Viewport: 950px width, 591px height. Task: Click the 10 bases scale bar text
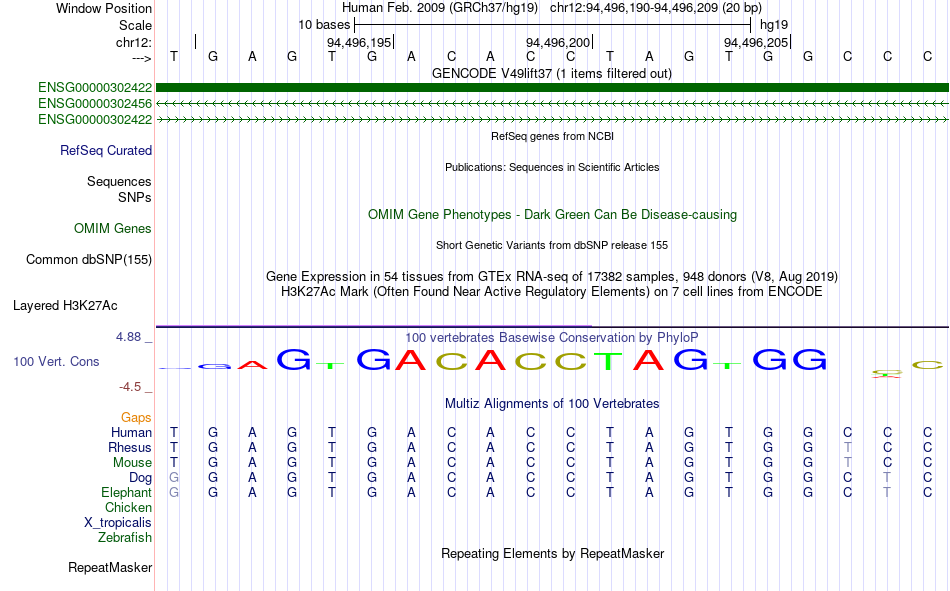pos(324,25)
